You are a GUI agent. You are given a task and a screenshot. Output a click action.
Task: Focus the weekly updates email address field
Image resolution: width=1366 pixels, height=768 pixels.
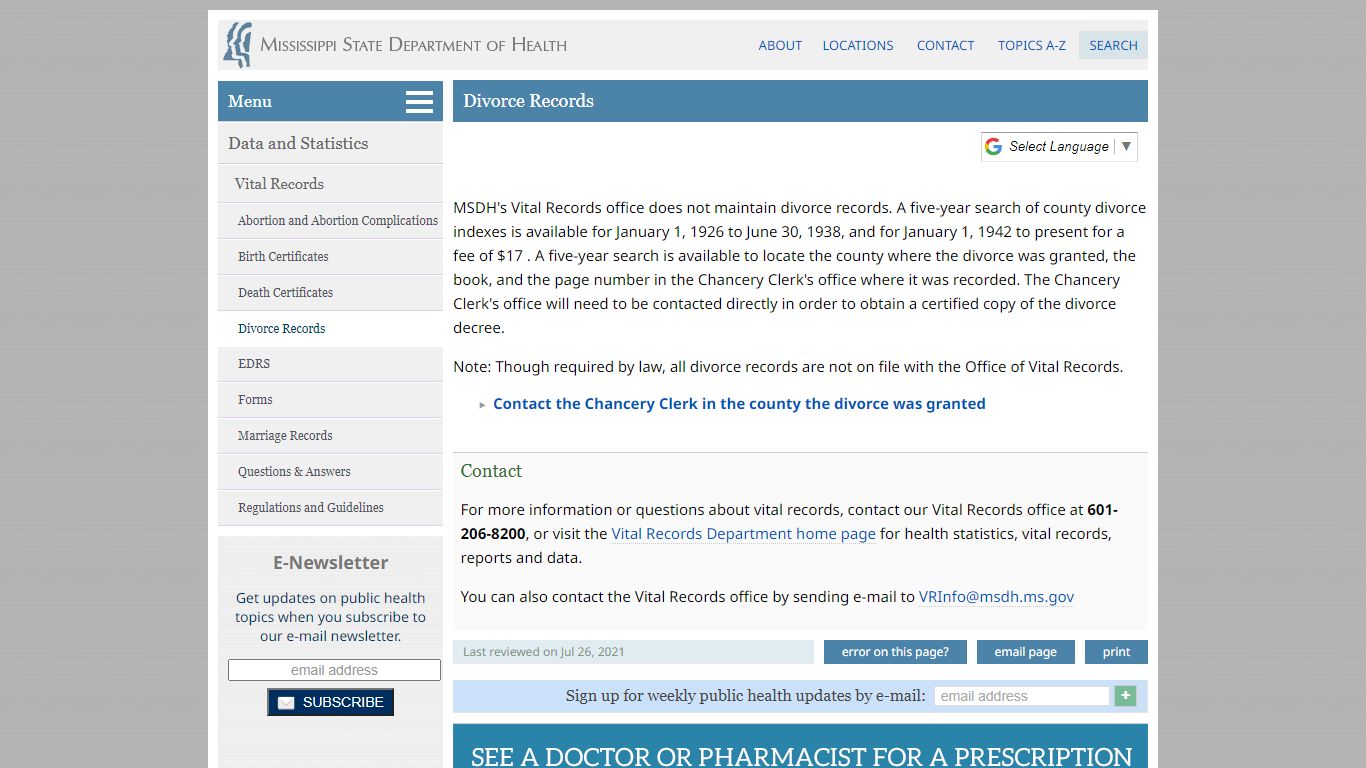pyautogui.click(x=1022, y=696)
